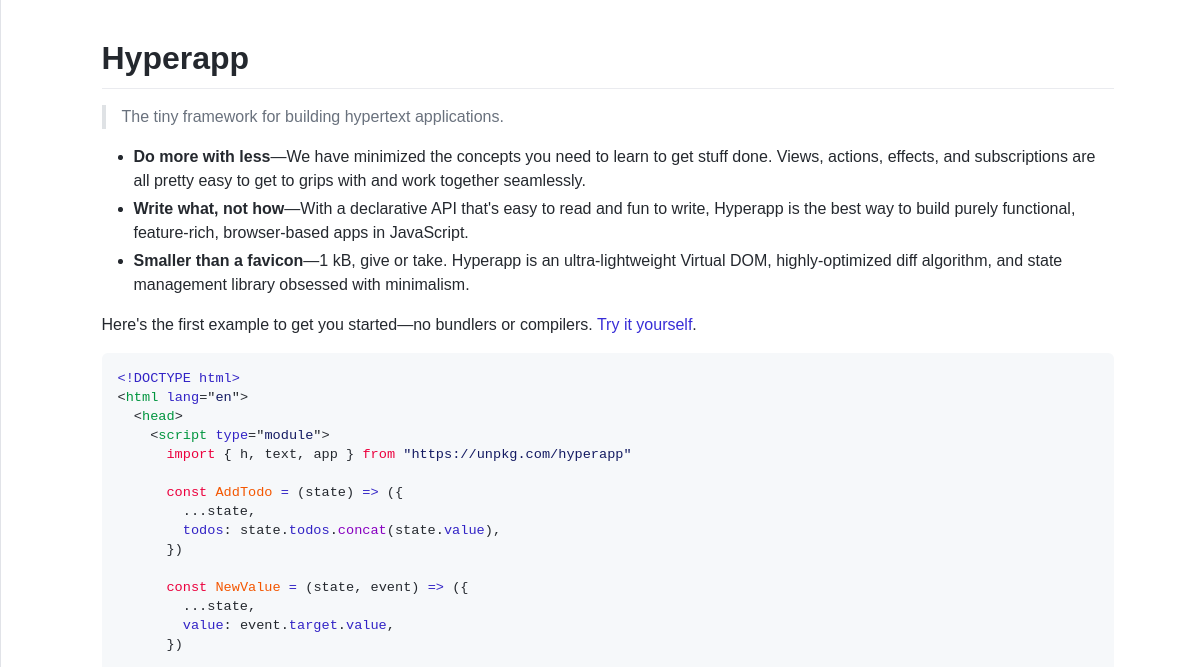The image size is (1198, 667).
Task: Click the AddTodo function name in the code
Action: click(243, 492)
